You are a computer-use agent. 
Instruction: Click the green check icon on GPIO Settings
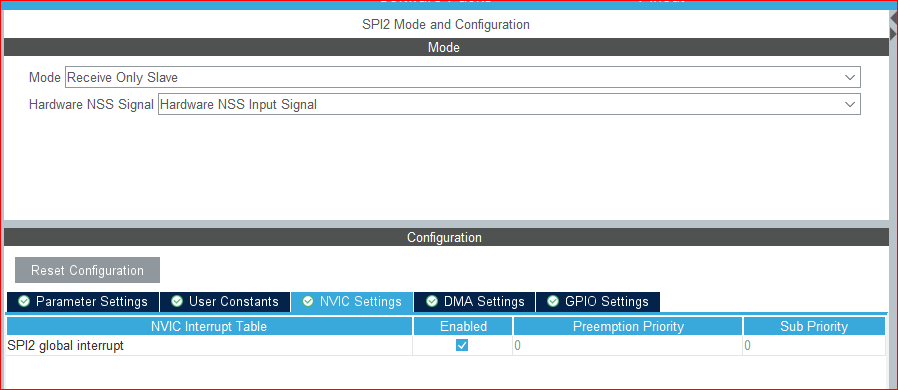[553, 301]
